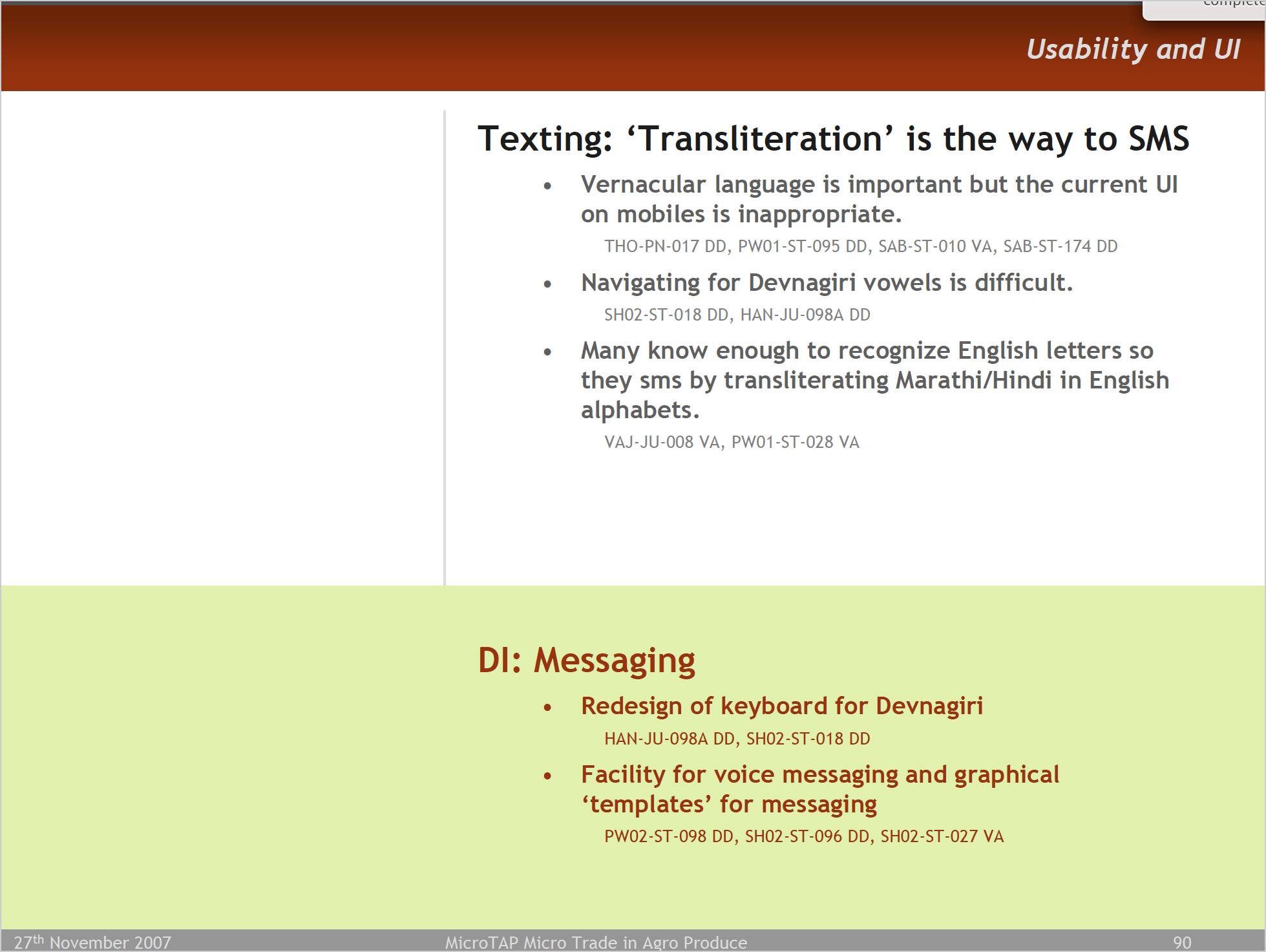Click reference line starting 'HAN-JU-098A DD' in green section
The height and width of the screenshot is (952, 1266).
tap(737, 739)
